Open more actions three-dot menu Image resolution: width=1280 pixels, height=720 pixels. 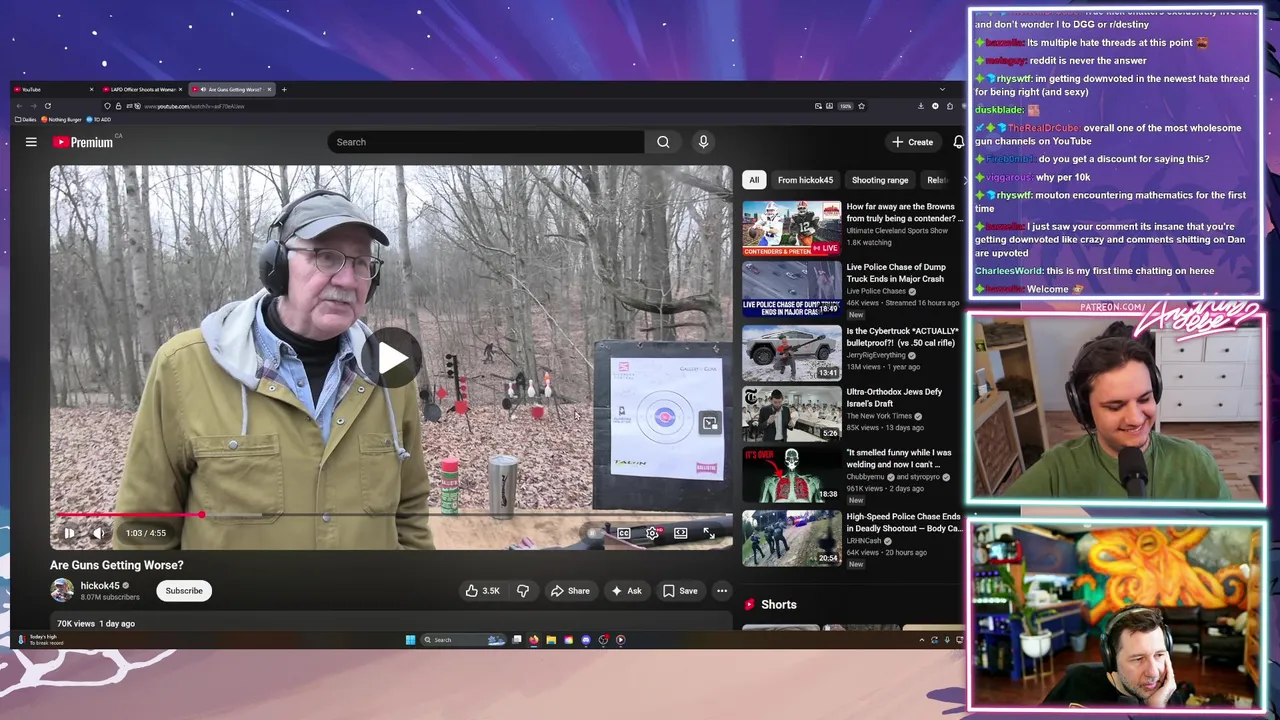click(722, 591)
